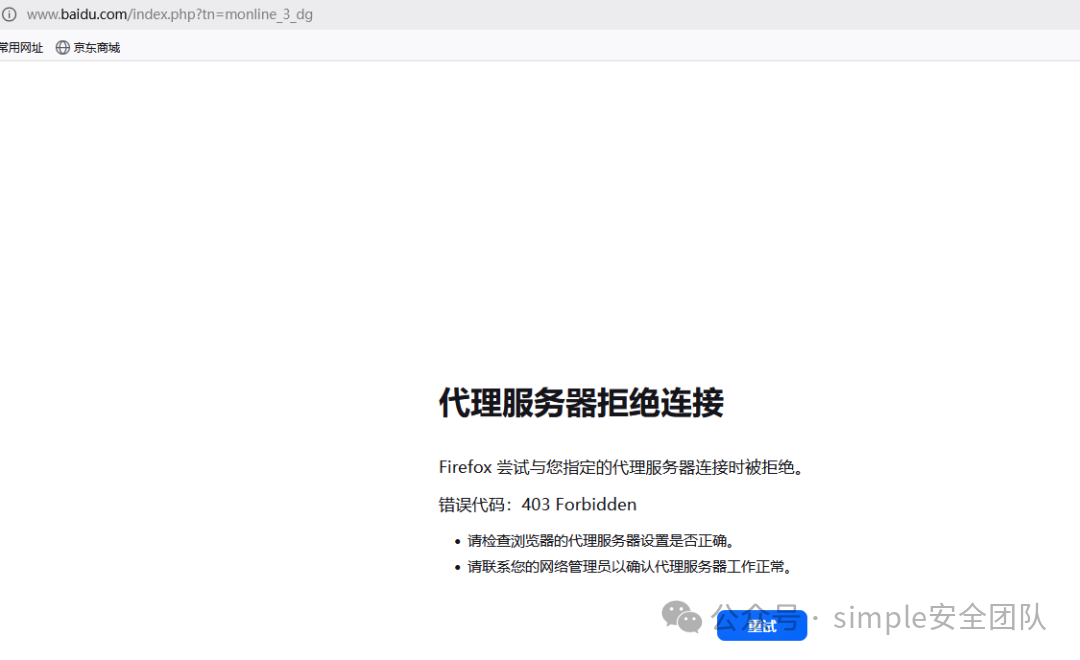Click the error heading 代理服务器拒绝连接
This screenshot has height=660, width=1080.
pos(582,403)
